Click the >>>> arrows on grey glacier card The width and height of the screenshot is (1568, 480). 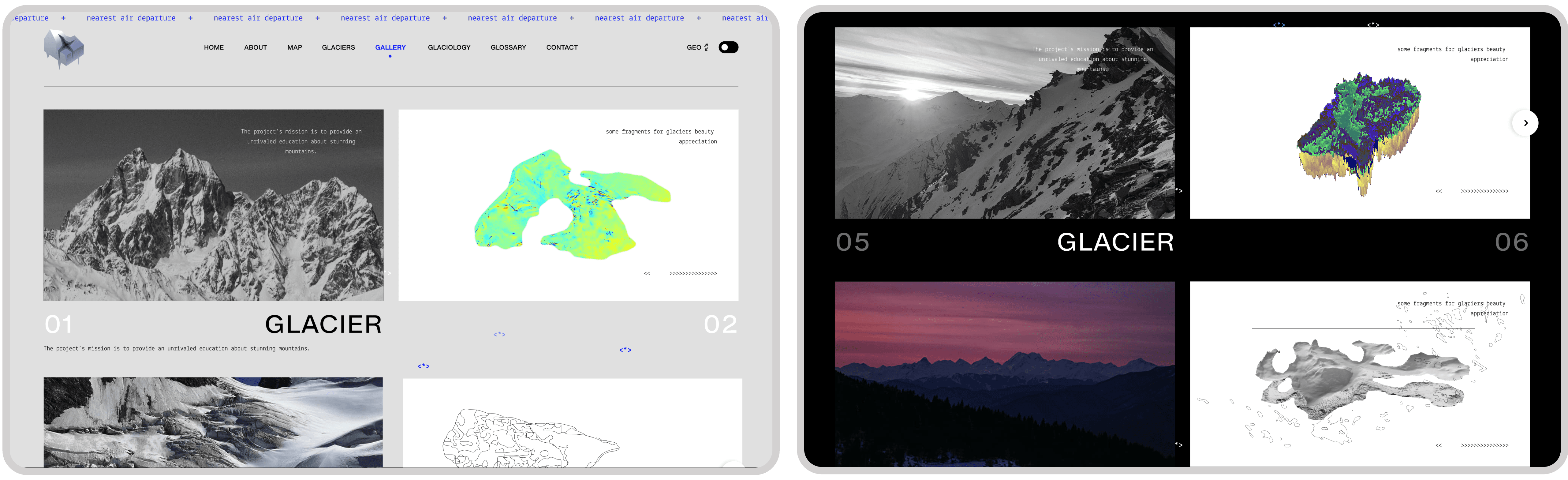pos(1484,445)
